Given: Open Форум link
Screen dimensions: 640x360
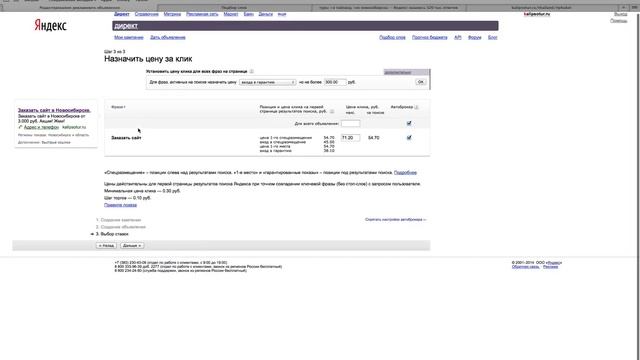Looking at the screenshot, I should click(x=474, y=38).
